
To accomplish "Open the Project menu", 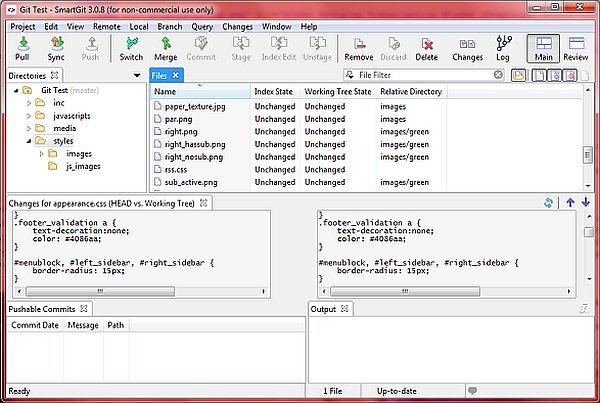I will click(x=23, y=26).
